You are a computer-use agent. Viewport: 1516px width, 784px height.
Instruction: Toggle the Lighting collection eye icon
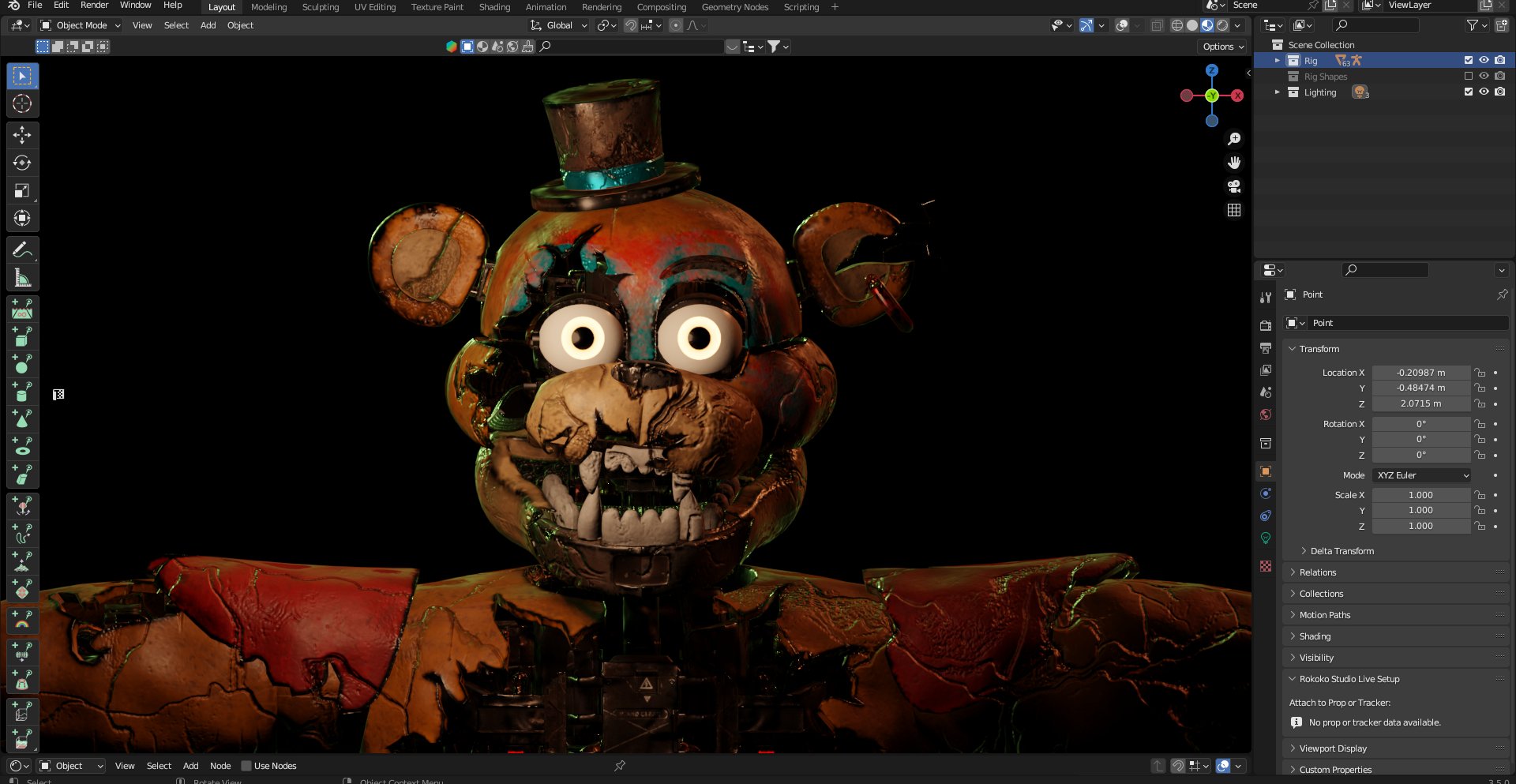1484,92
